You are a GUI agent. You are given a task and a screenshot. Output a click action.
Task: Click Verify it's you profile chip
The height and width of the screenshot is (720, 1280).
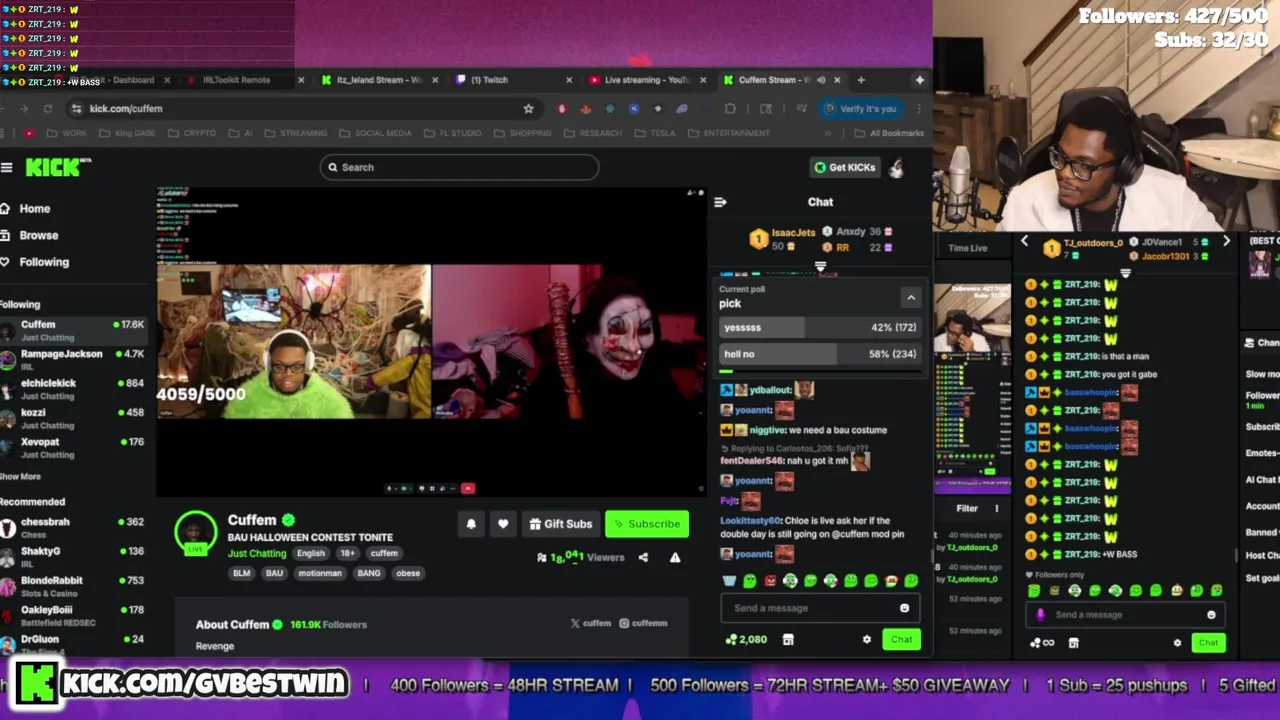(x=860, y=109)
